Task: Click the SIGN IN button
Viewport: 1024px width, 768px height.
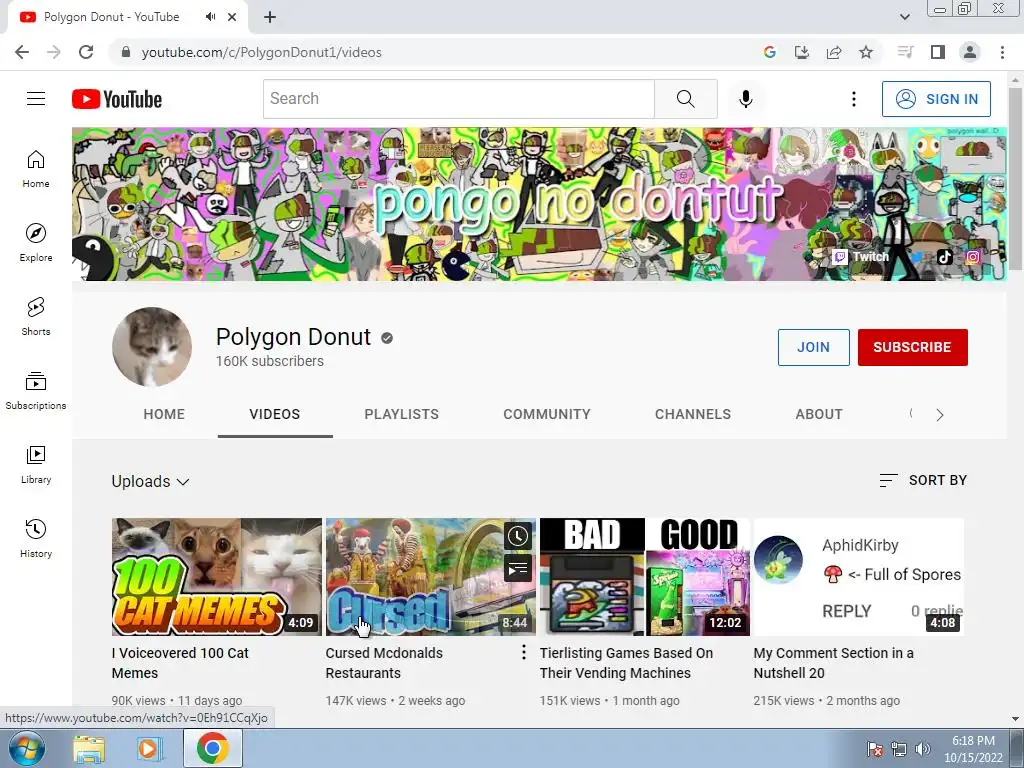Action: click(936, 99)
